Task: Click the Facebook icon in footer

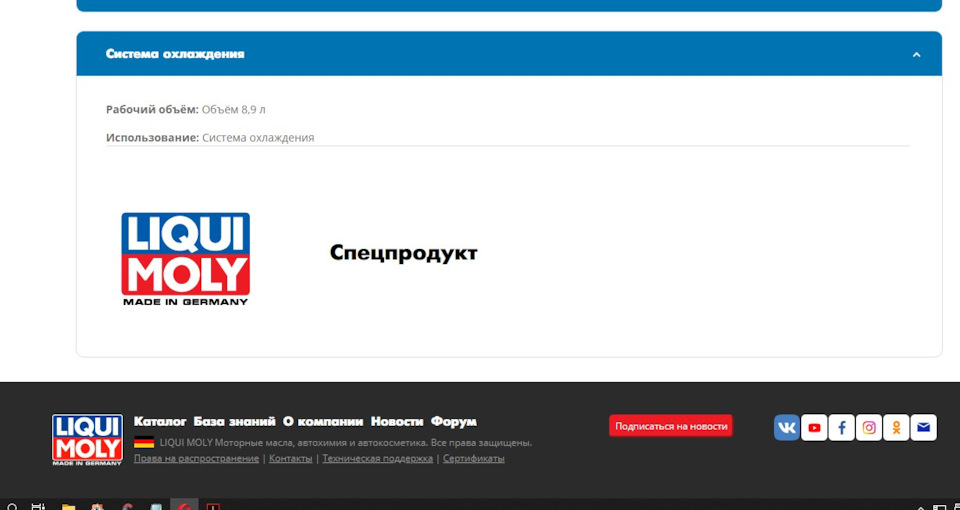Action: [x=842, y=427]
